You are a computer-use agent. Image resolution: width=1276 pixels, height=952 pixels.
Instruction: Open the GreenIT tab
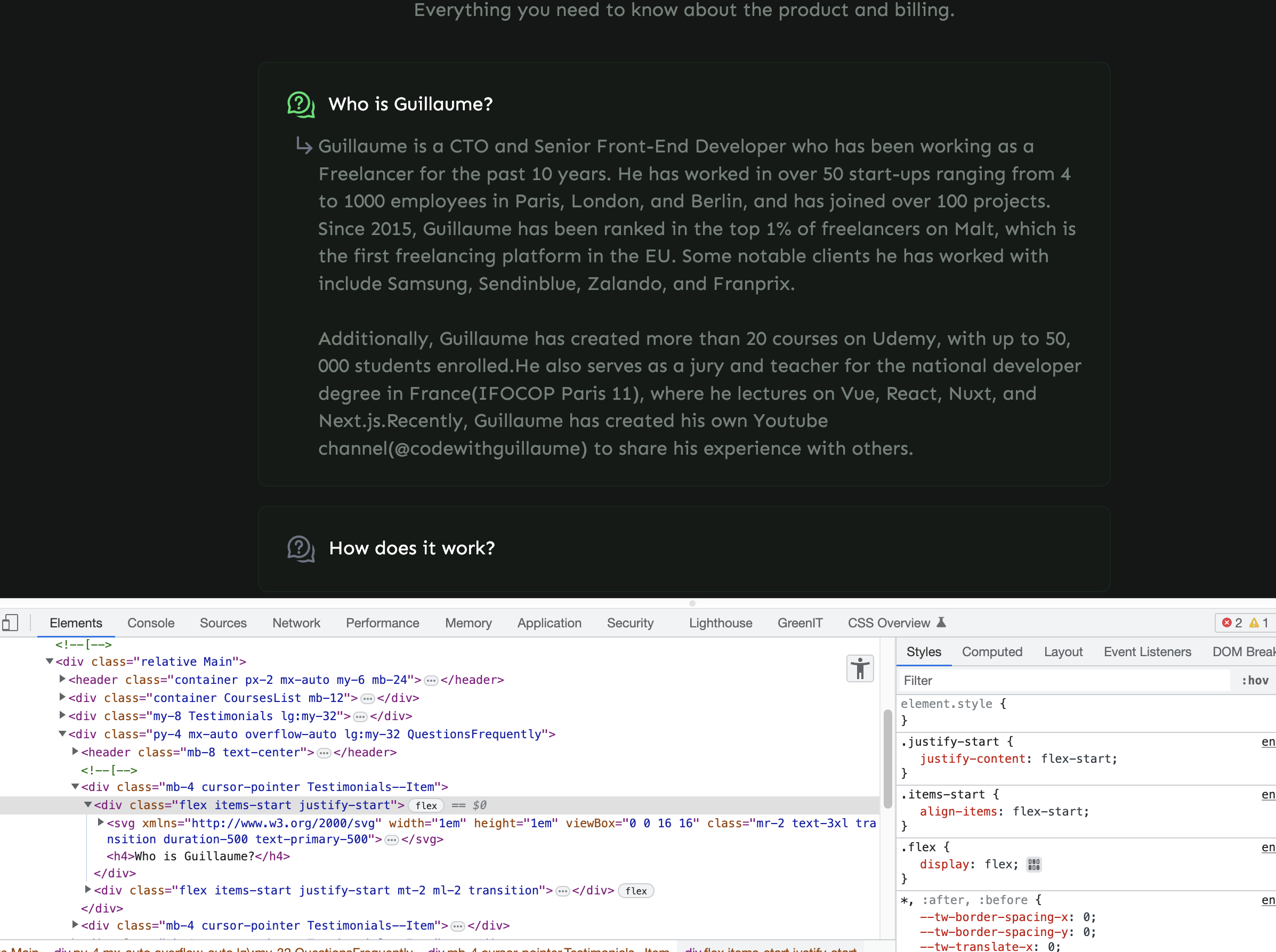pos(800,623)
